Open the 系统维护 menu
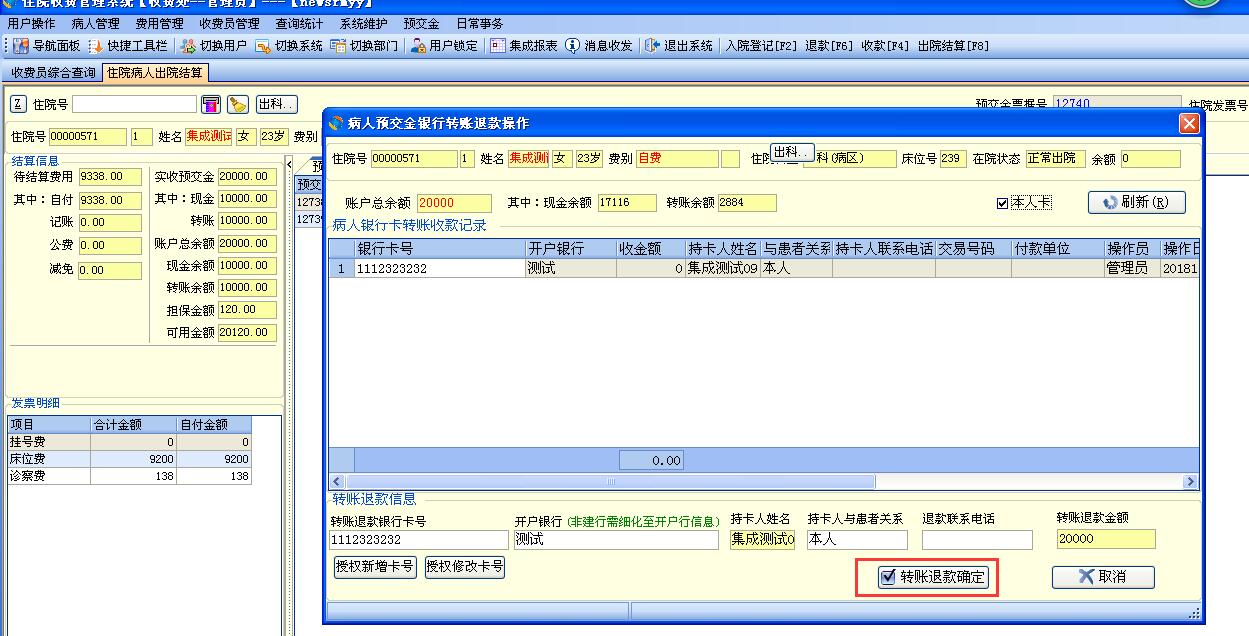The image size is (1249, 636). [363, 23]
